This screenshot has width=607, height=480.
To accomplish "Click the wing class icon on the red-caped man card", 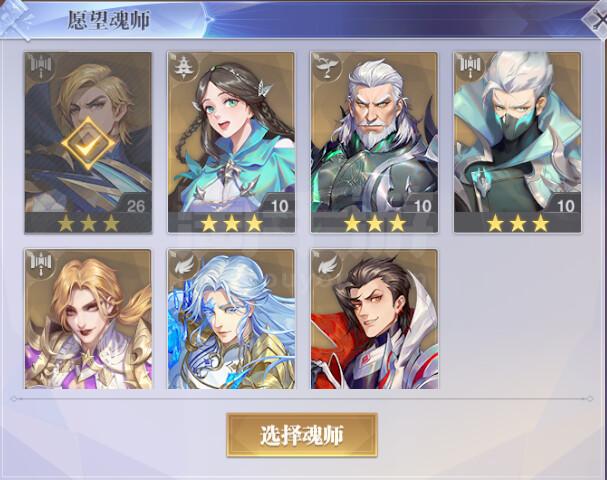I will click(x=326, y=264).
